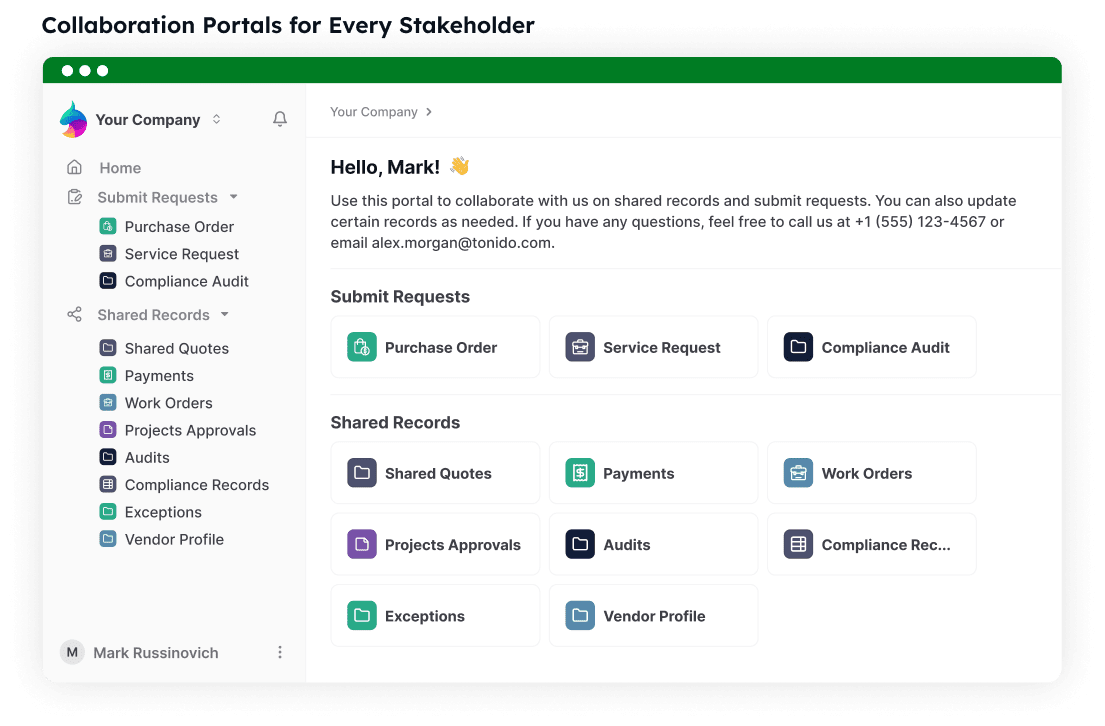Click the Work Orders briefcase card icon
1105x726 pixels.
tap(798, 473)
